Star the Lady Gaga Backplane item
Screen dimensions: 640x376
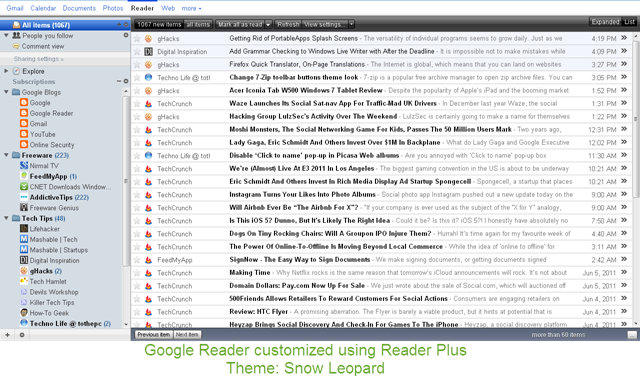[137, 143]
